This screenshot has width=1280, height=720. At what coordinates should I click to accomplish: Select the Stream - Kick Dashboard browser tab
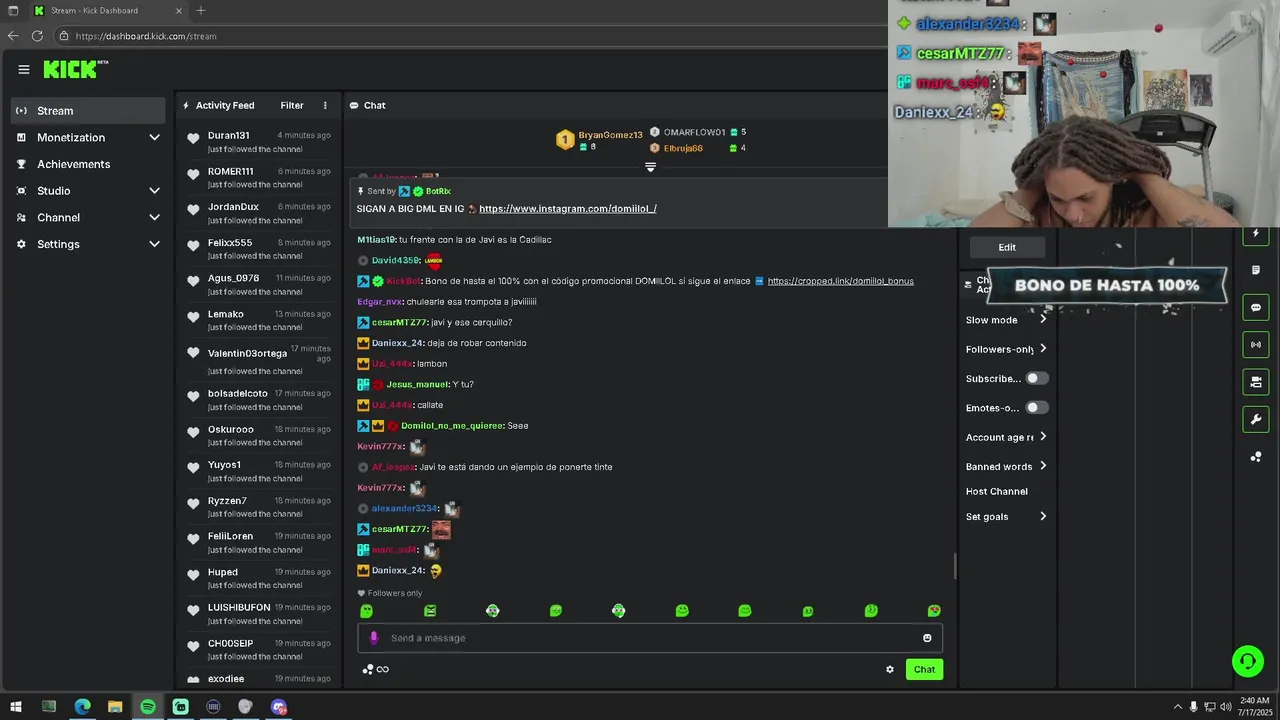click(107, 11)
